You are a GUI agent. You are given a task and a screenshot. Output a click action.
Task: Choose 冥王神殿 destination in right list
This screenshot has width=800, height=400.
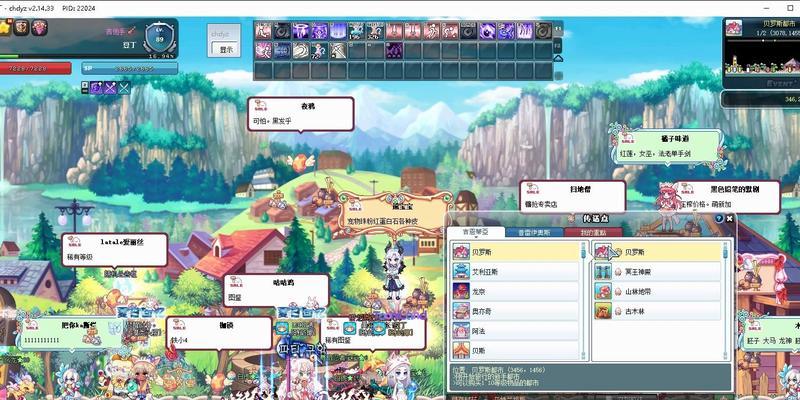click(657, 271)
